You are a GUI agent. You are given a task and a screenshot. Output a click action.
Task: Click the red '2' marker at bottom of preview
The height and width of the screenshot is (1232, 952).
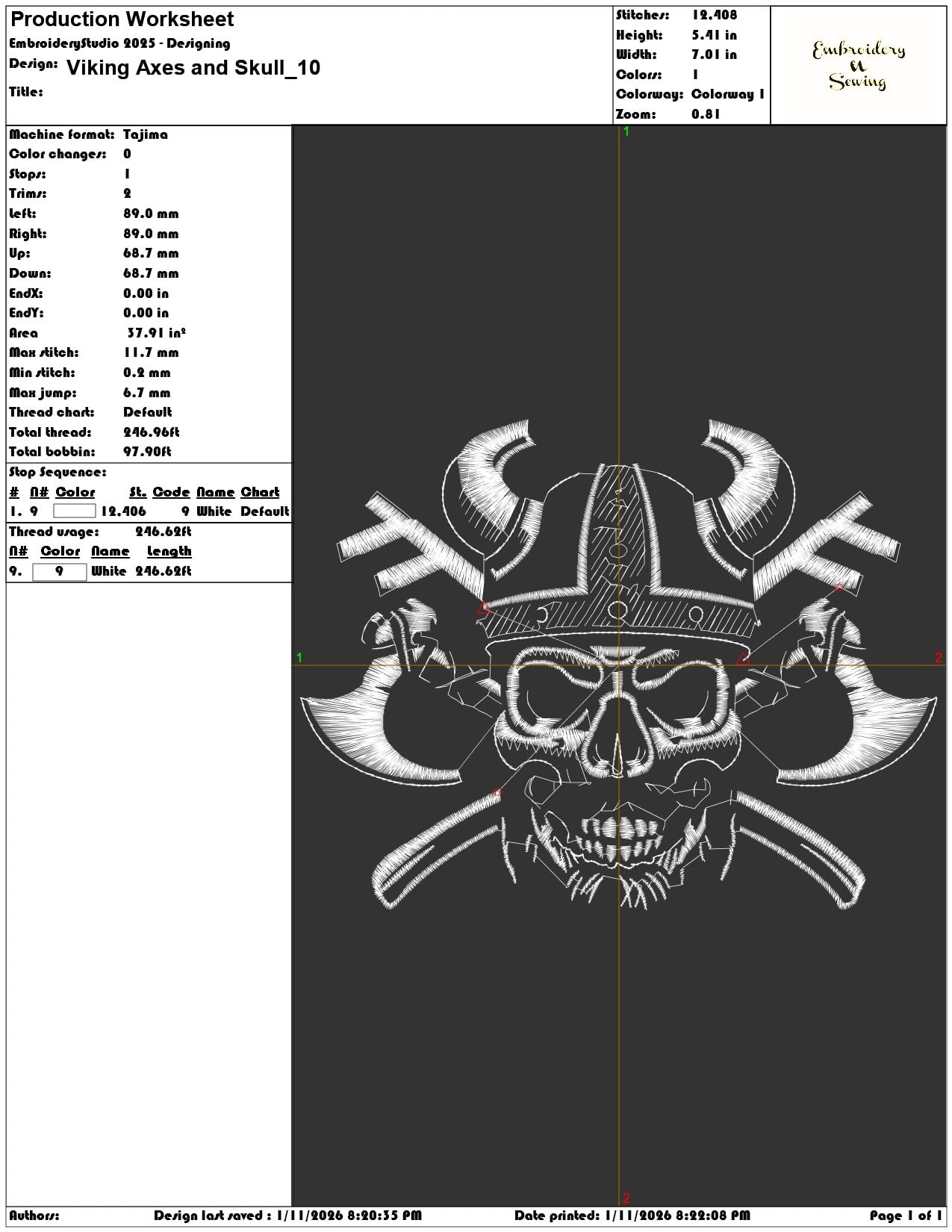(x=626, y=1198)
